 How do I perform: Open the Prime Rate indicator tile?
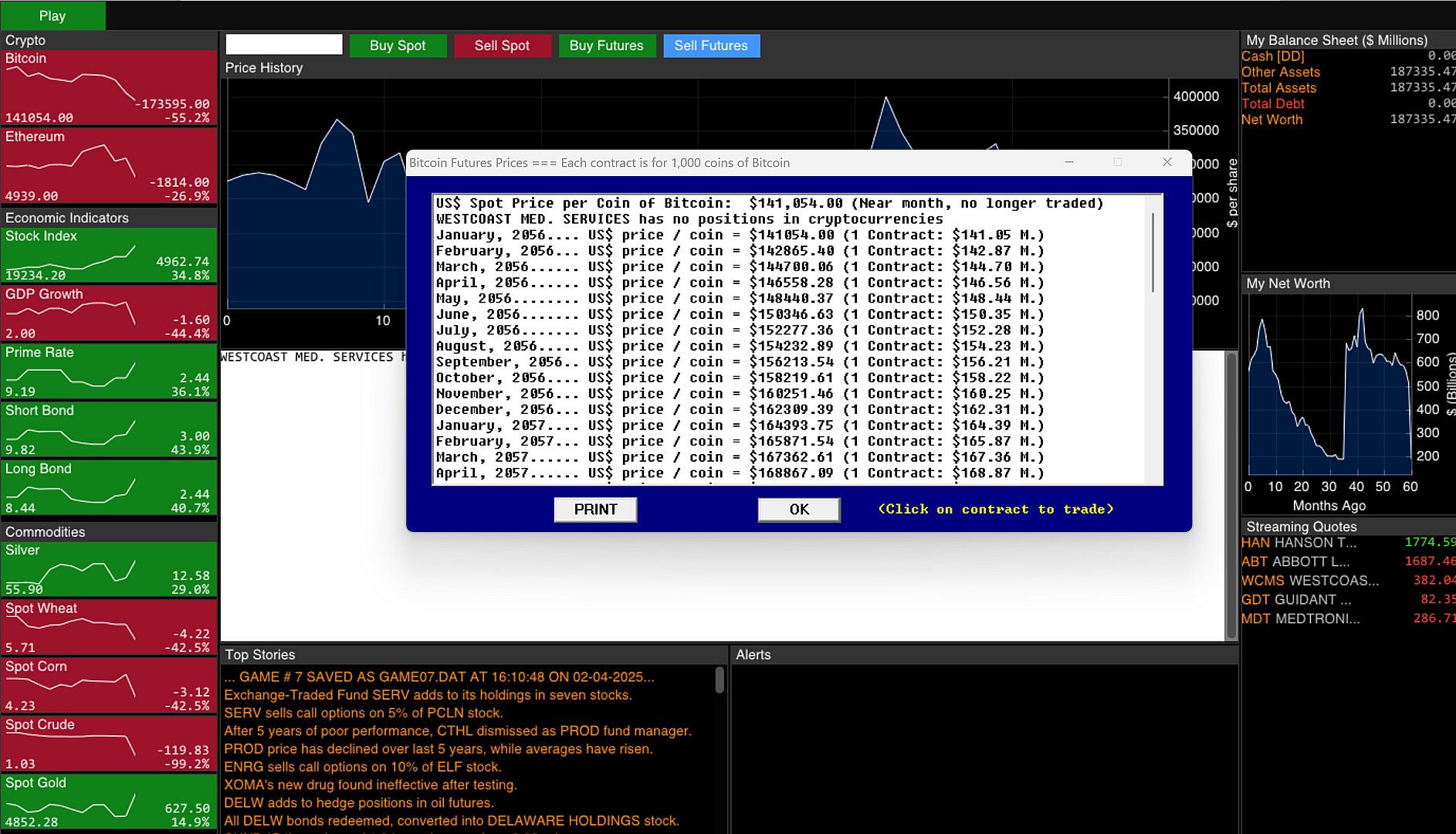click(109, 371)
